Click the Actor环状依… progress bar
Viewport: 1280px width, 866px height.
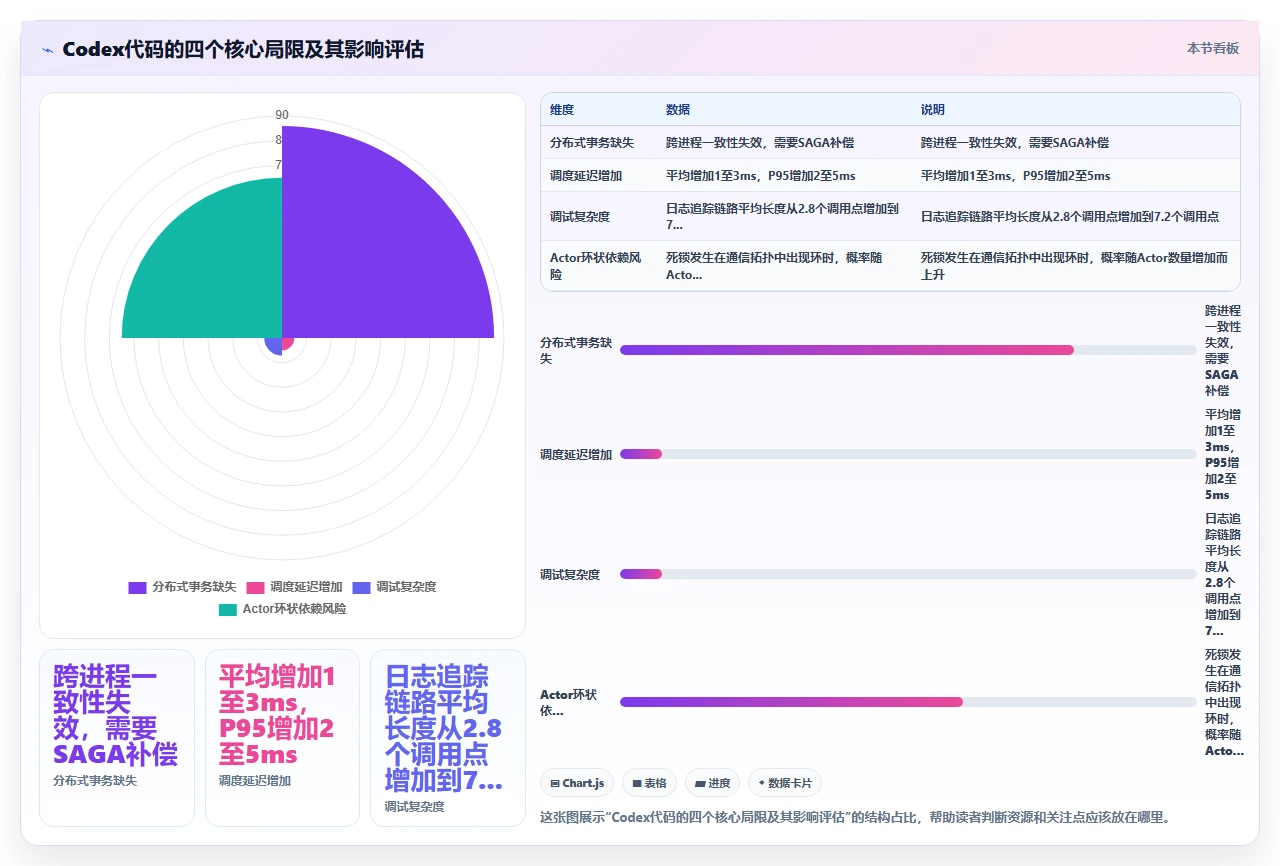[x=908, y=702]
